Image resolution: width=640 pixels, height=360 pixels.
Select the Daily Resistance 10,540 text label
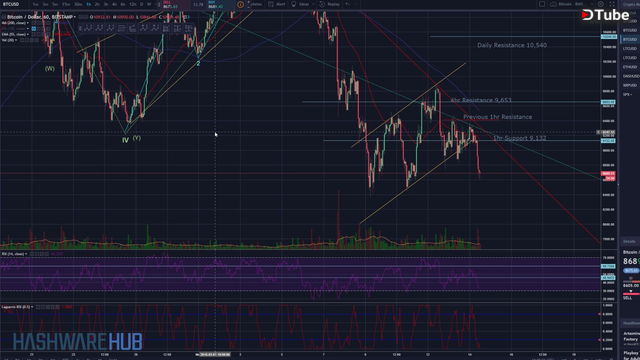click(512, 45)
